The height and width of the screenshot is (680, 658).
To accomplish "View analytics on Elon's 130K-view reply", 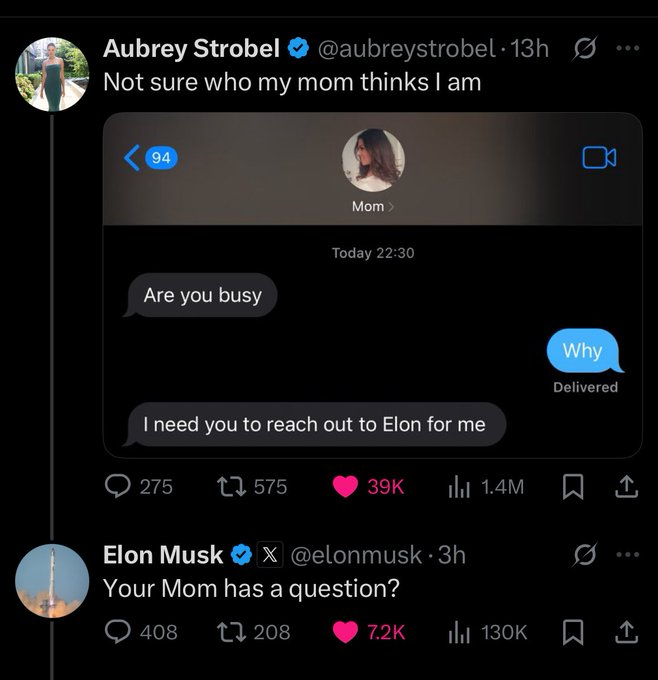I will tap(457, 631).
